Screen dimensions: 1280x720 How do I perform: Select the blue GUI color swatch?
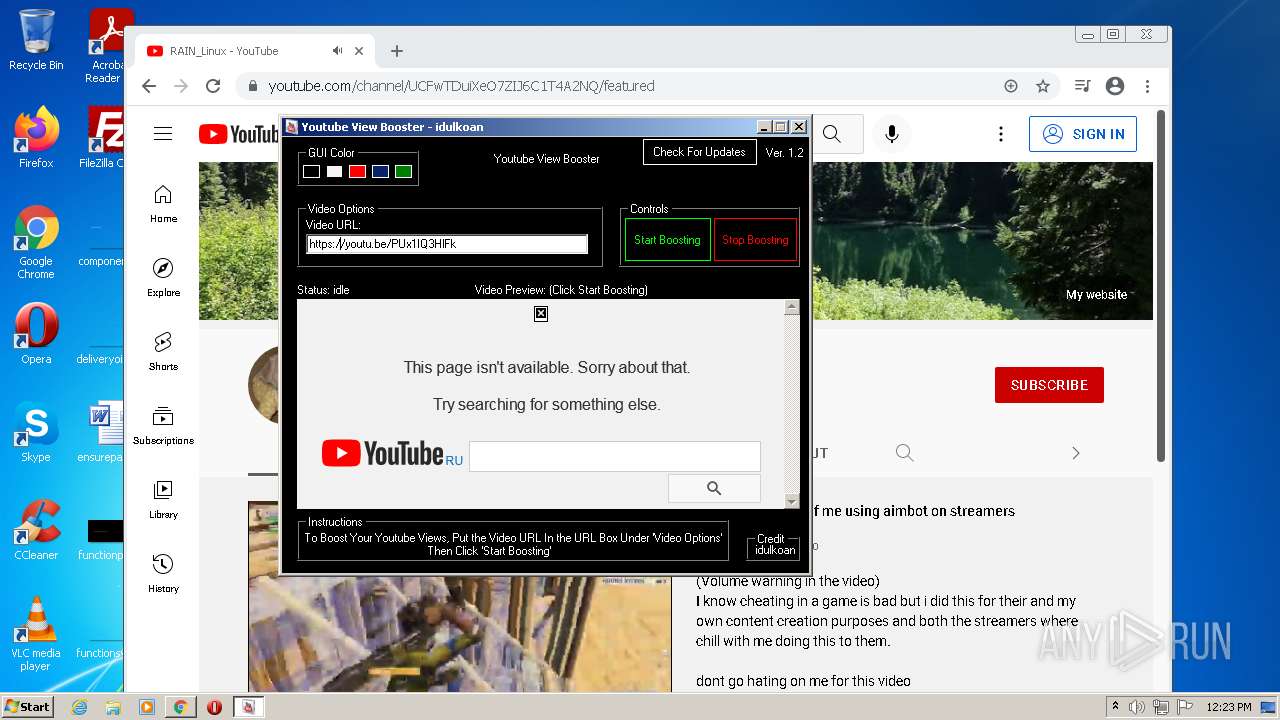click(380, 172)
